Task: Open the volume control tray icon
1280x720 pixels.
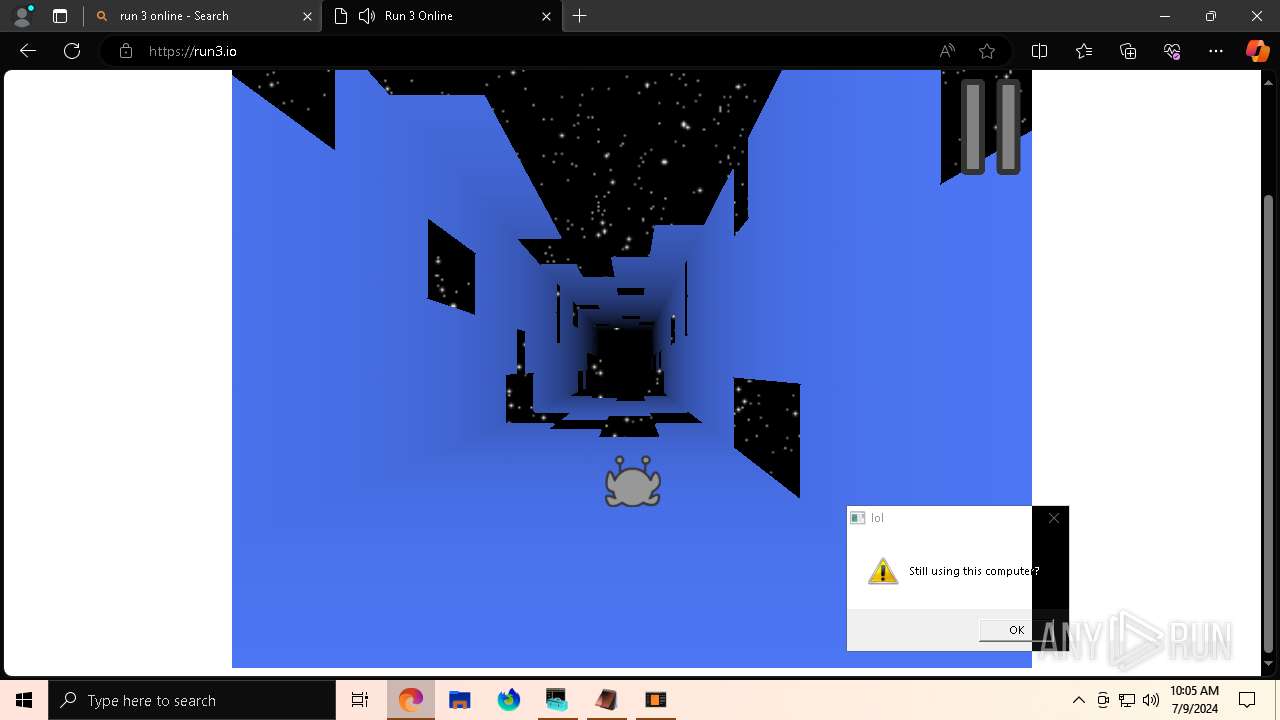Action: [1151, 700]
